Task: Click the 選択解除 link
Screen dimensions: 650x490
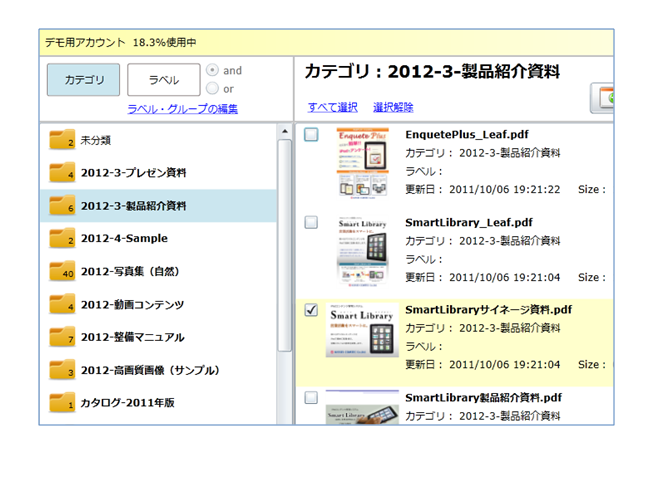Action: point(393,107)
